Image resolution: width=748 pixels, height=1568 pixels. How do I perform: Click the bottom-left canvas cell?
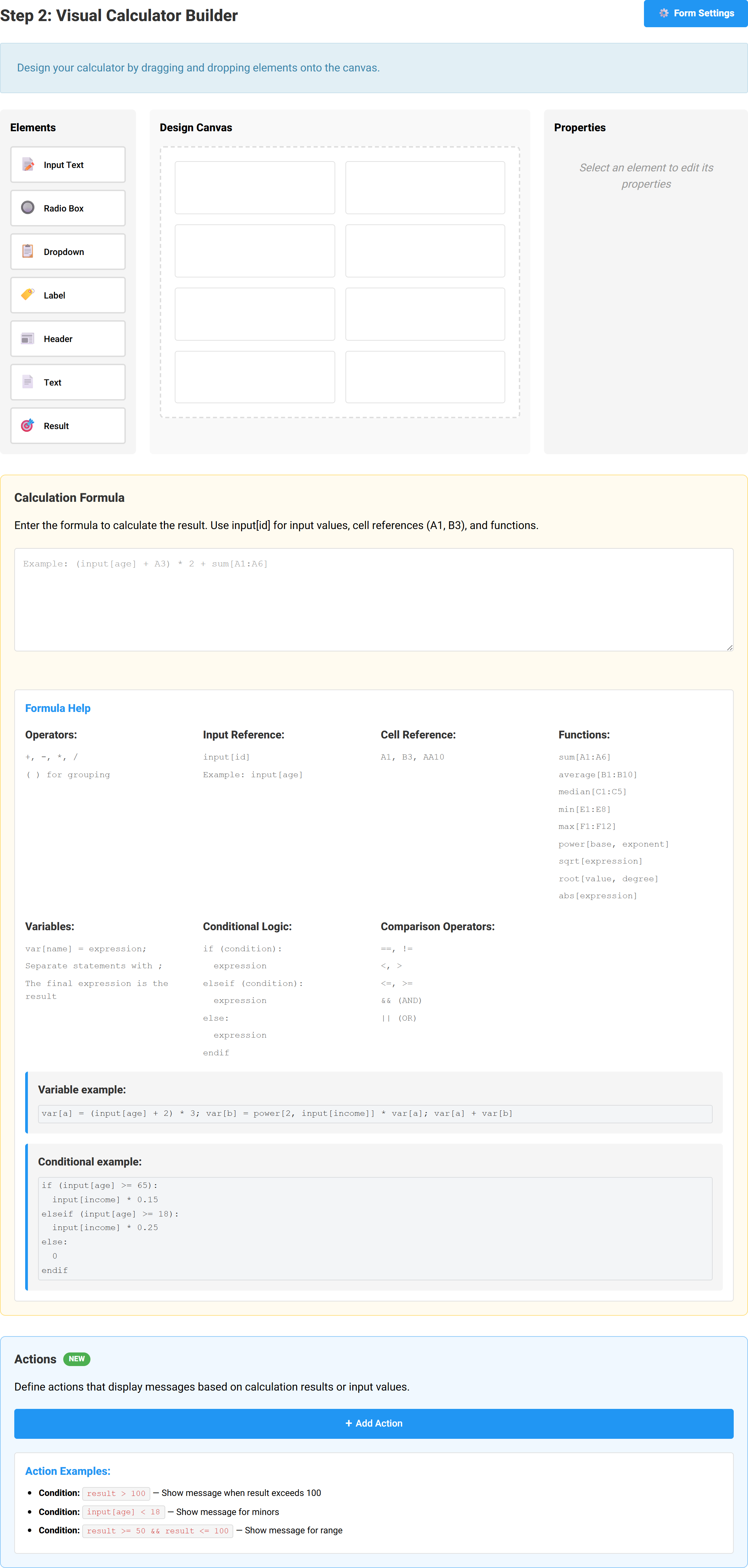click(254, 377)
